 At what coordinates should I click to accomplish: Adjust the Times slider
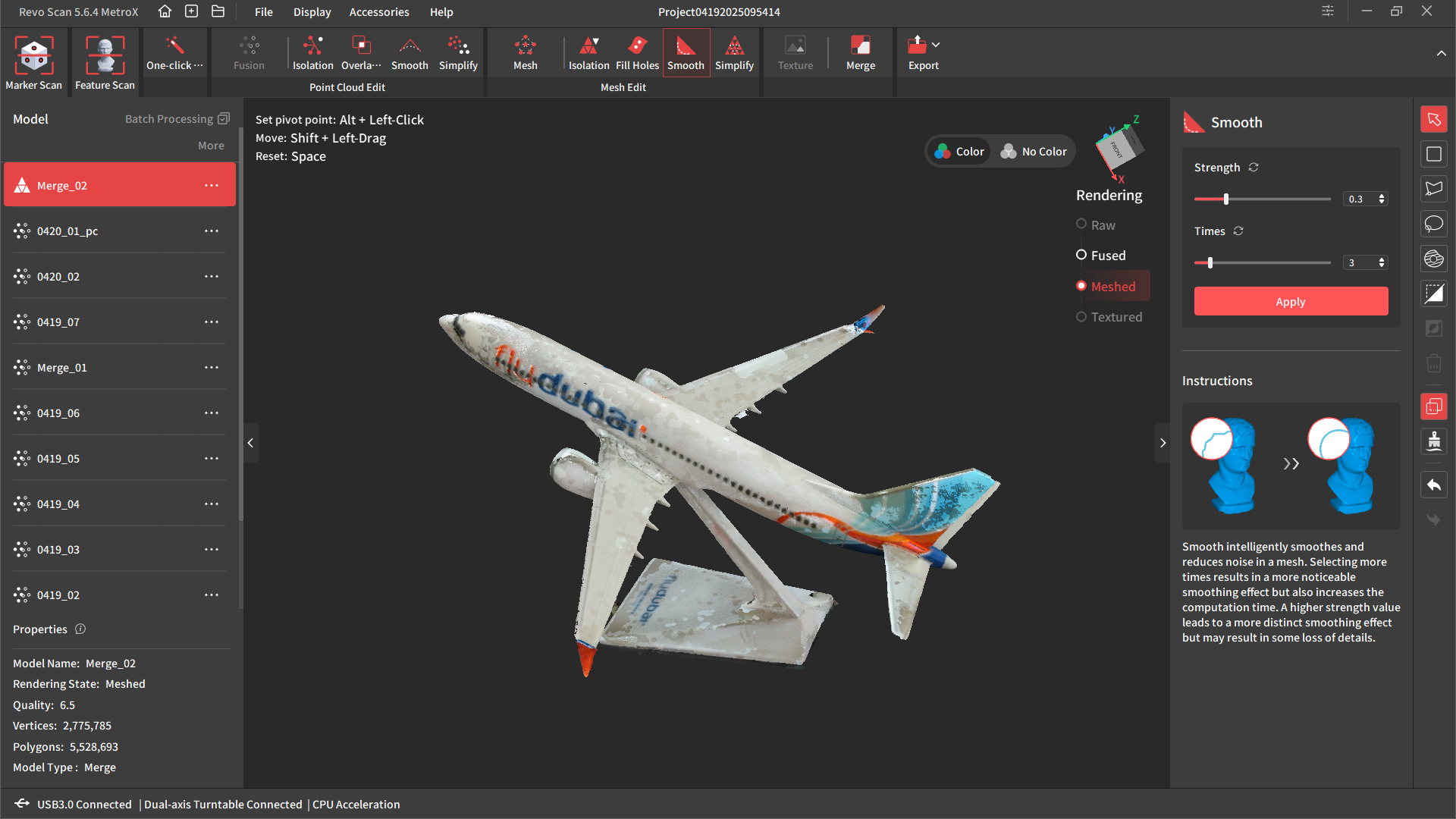pyautogui.click(x=1210, y=262)
